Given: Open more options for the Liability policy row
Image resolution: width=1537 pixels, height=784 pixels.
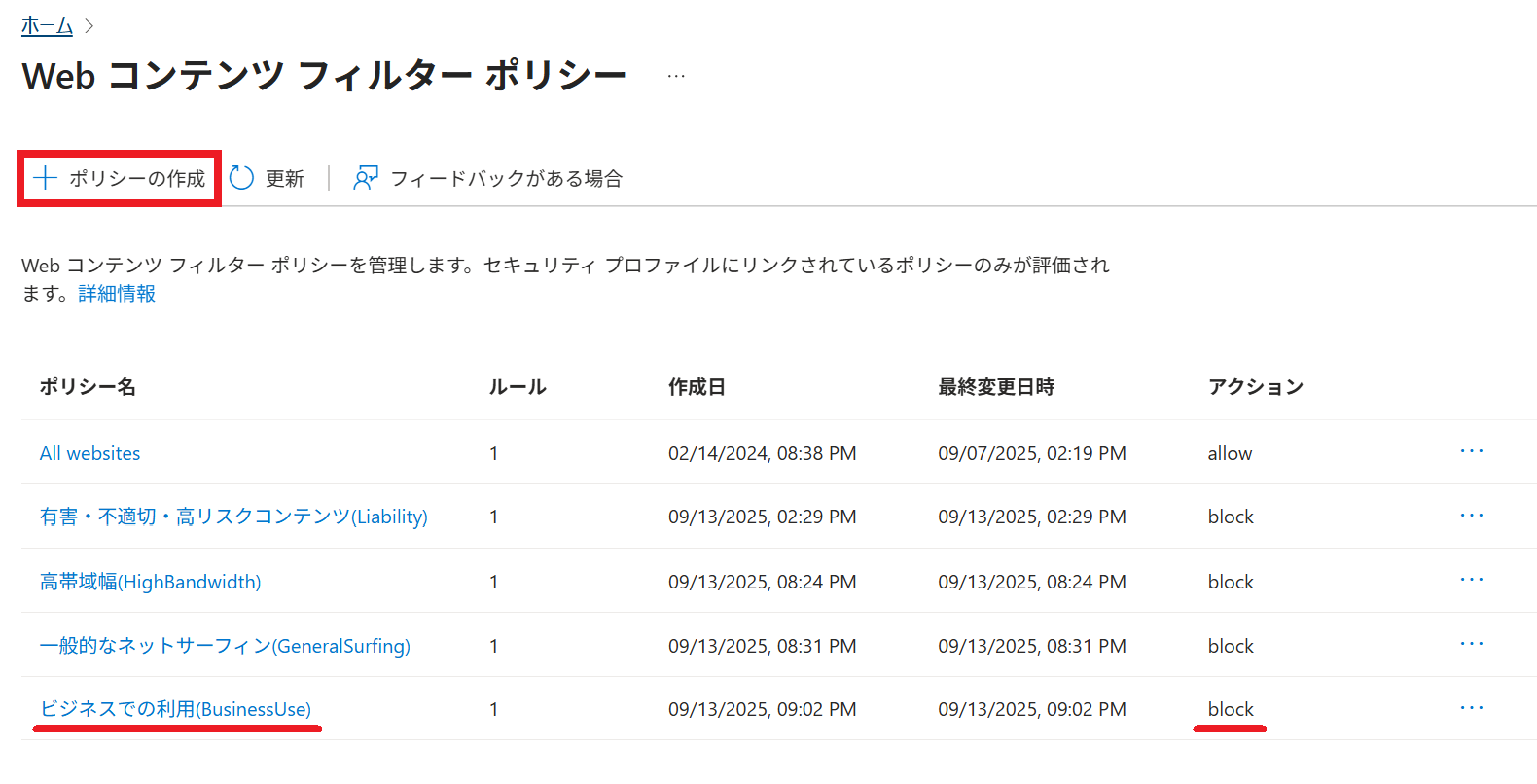Looking at the screenshot, I should 1472,516.
